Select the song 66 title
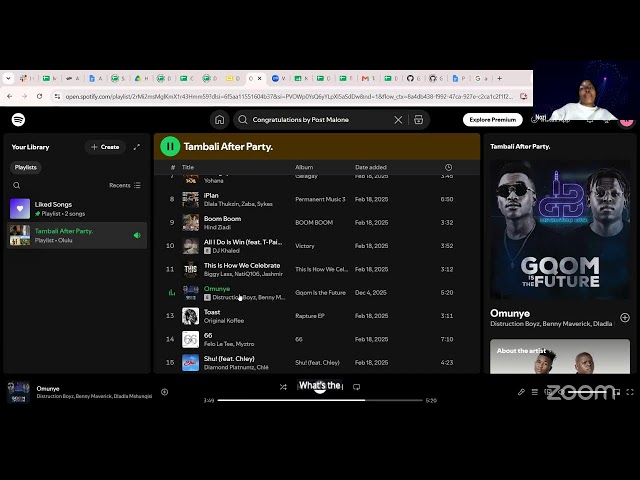 (x=208, y=335)
